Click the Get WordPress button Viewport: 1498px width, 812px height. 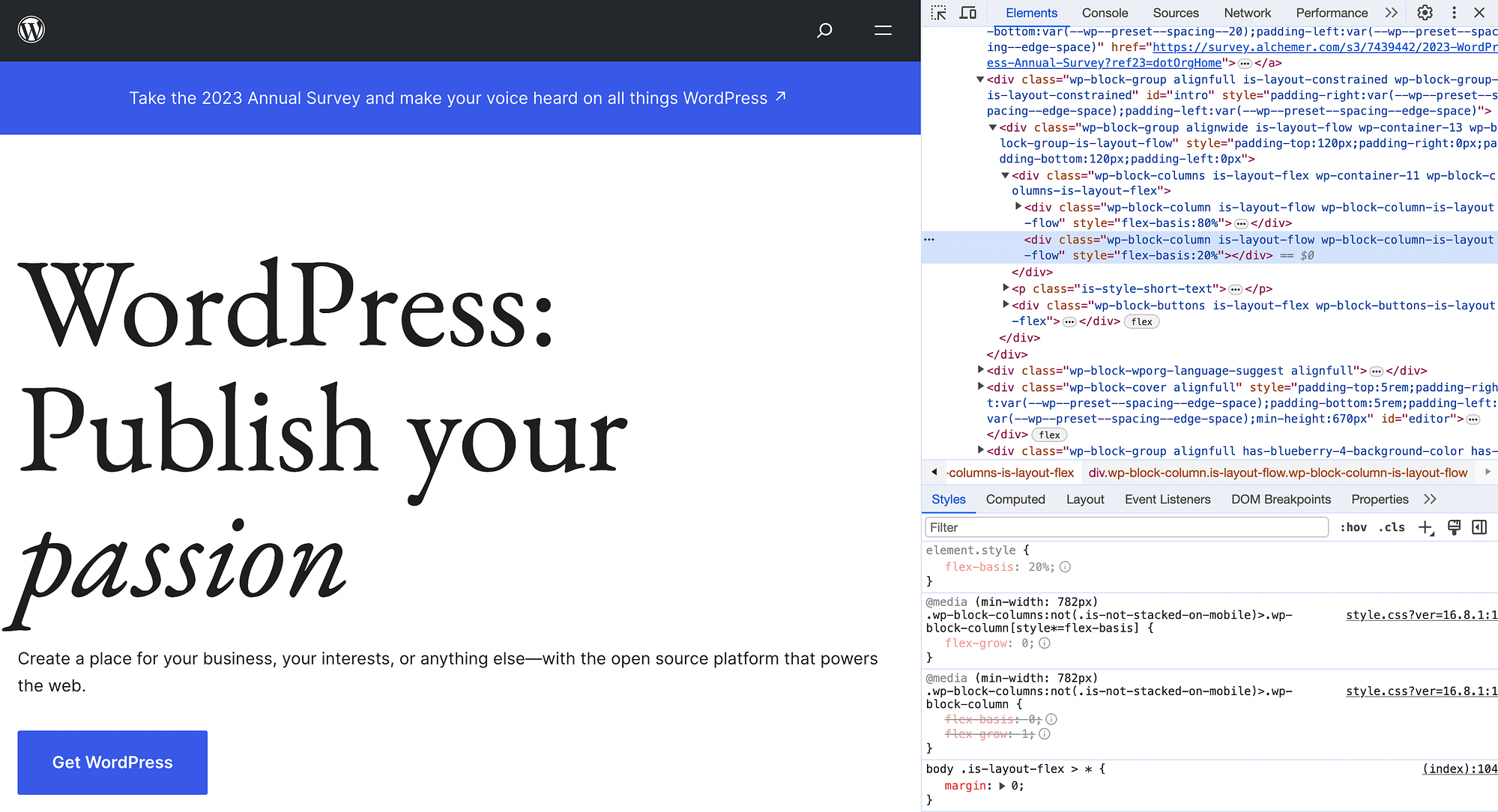[x=112, y=761]
